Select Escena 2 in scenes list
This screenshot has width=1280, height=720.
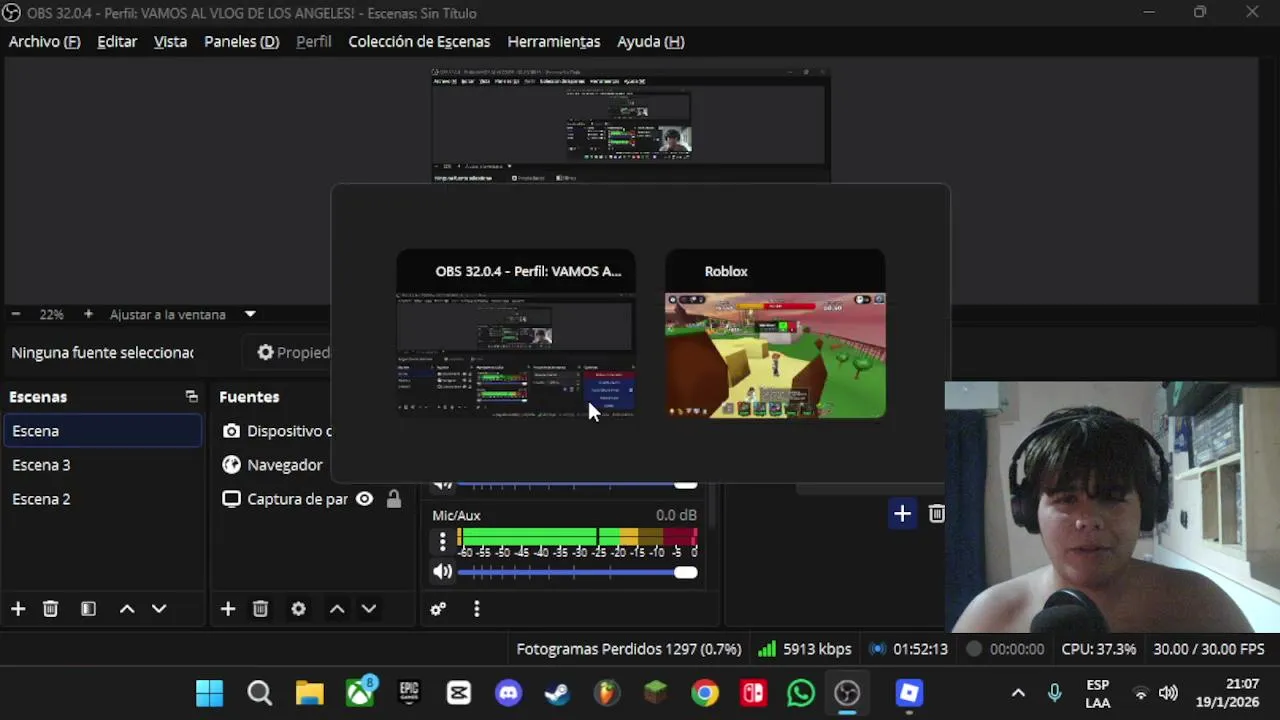coord(103,499)
